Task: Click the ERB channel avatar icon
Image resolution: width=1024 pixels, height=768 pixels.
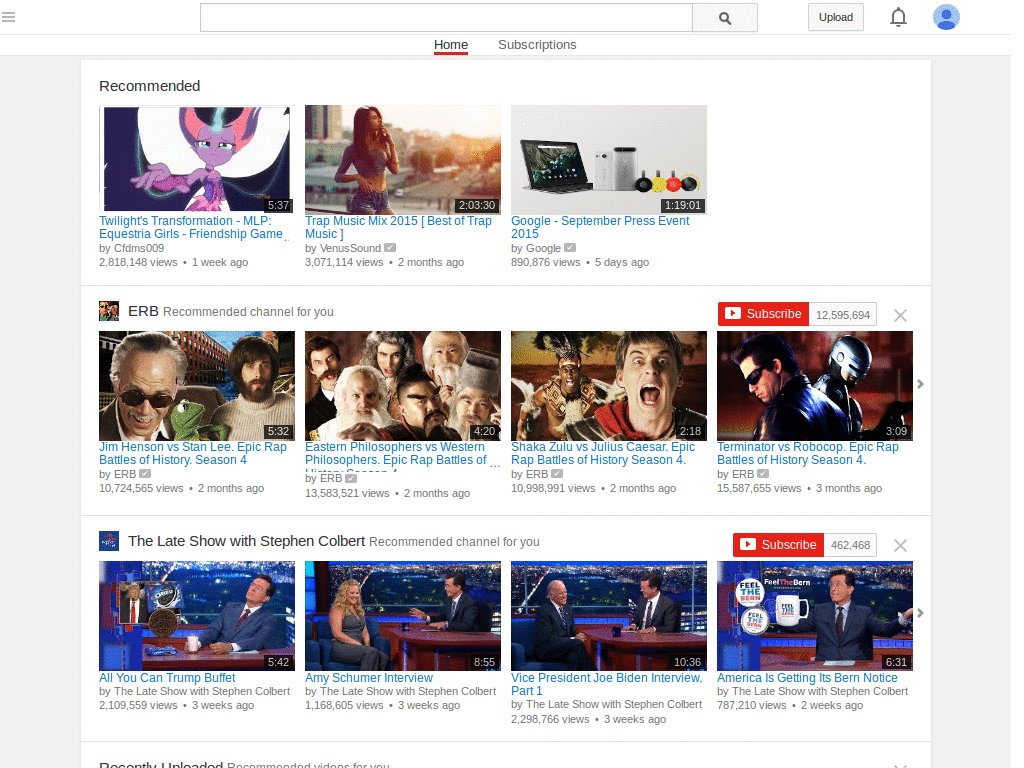Action: (109, 311)
